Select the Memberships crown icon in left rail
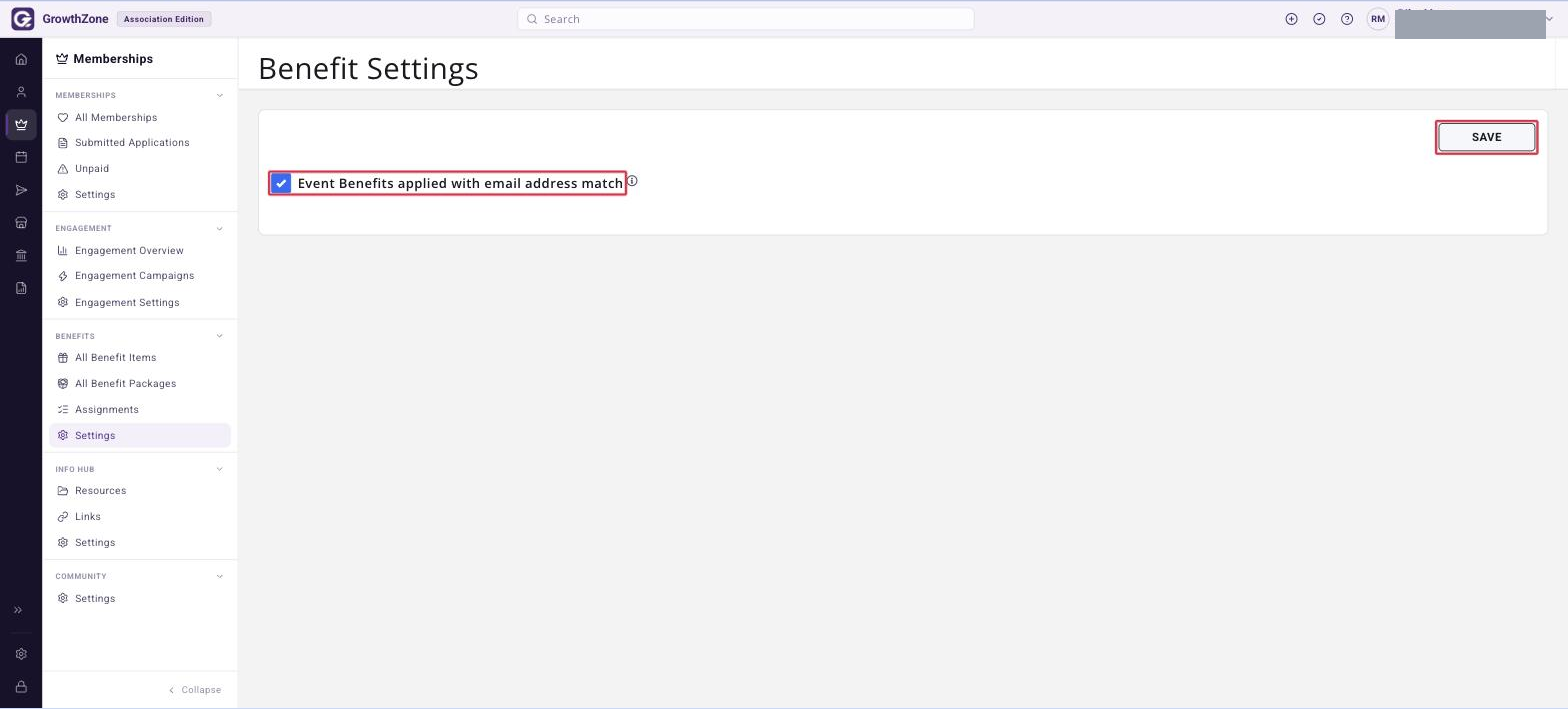Viewport: 1568px width, 709px height. pyautogui.click(x=21, y=125)
